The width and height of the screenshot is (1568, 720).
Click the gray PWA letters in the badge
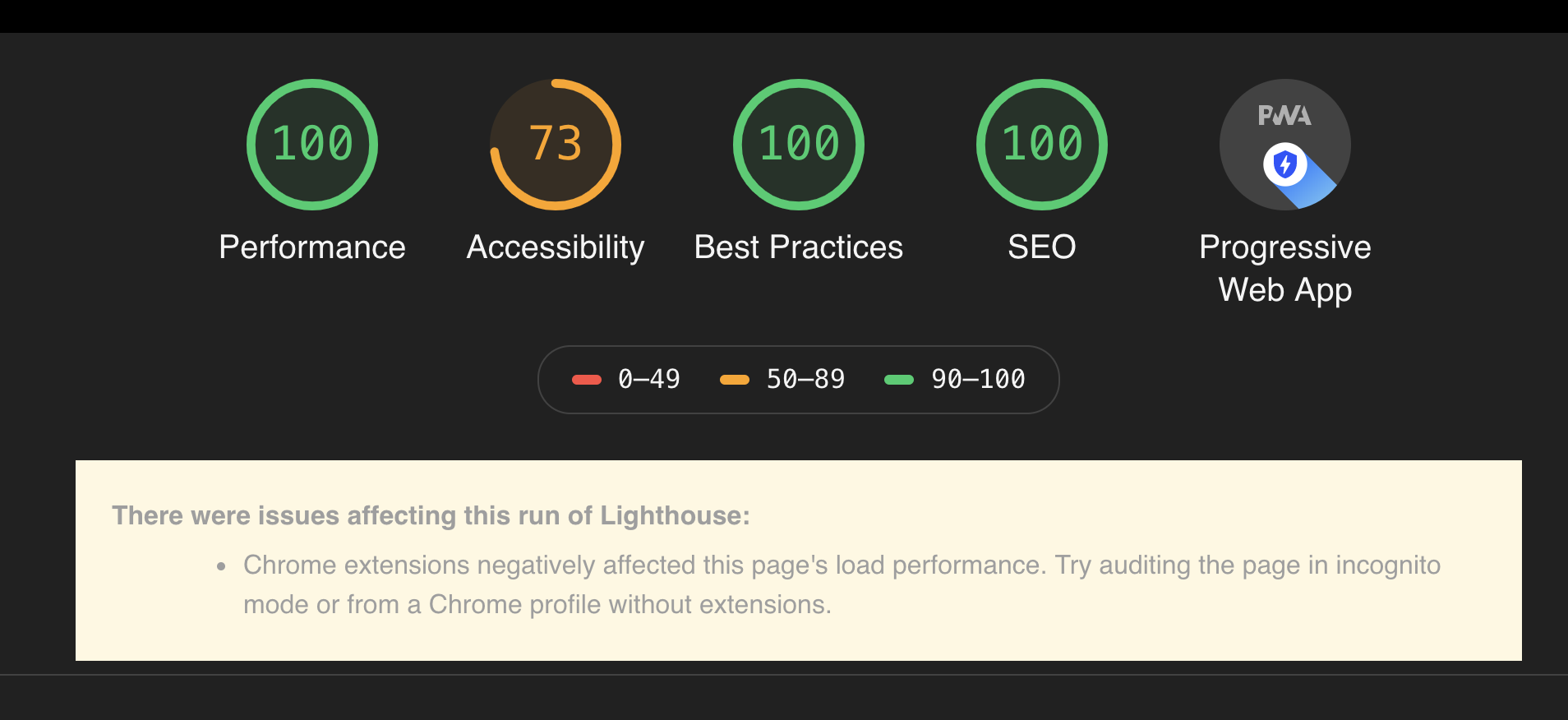pos(1284,116)
